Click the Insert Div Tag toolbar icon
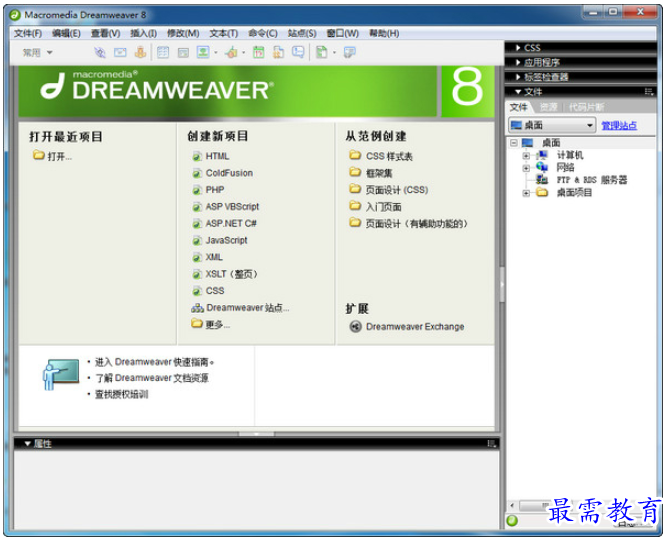Screen dimensions: 670x542 pos(183,53)
